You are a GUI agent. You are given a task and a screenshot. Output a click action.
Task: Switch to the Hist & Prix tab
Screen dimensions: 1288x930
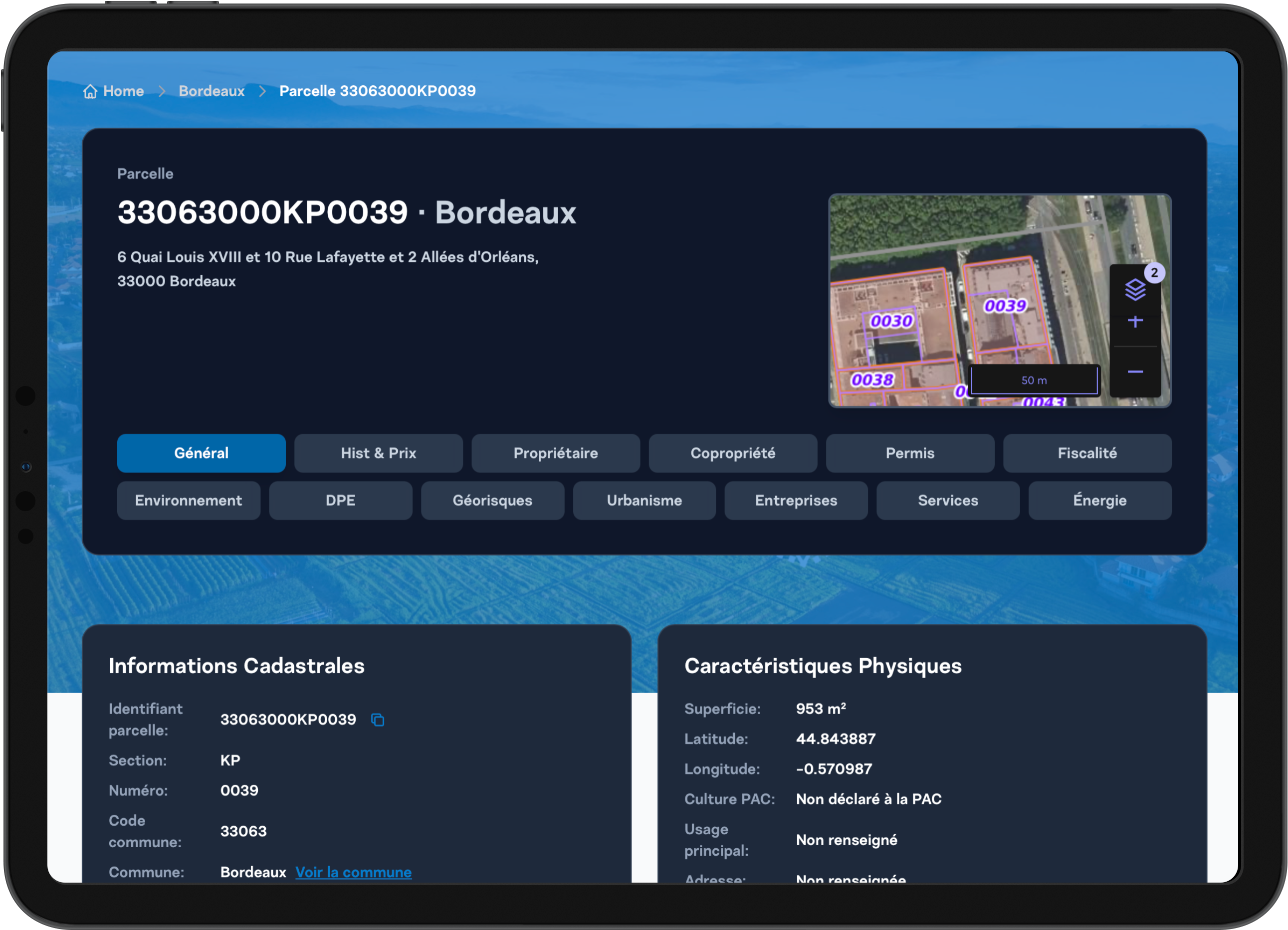tap(378, 453)
